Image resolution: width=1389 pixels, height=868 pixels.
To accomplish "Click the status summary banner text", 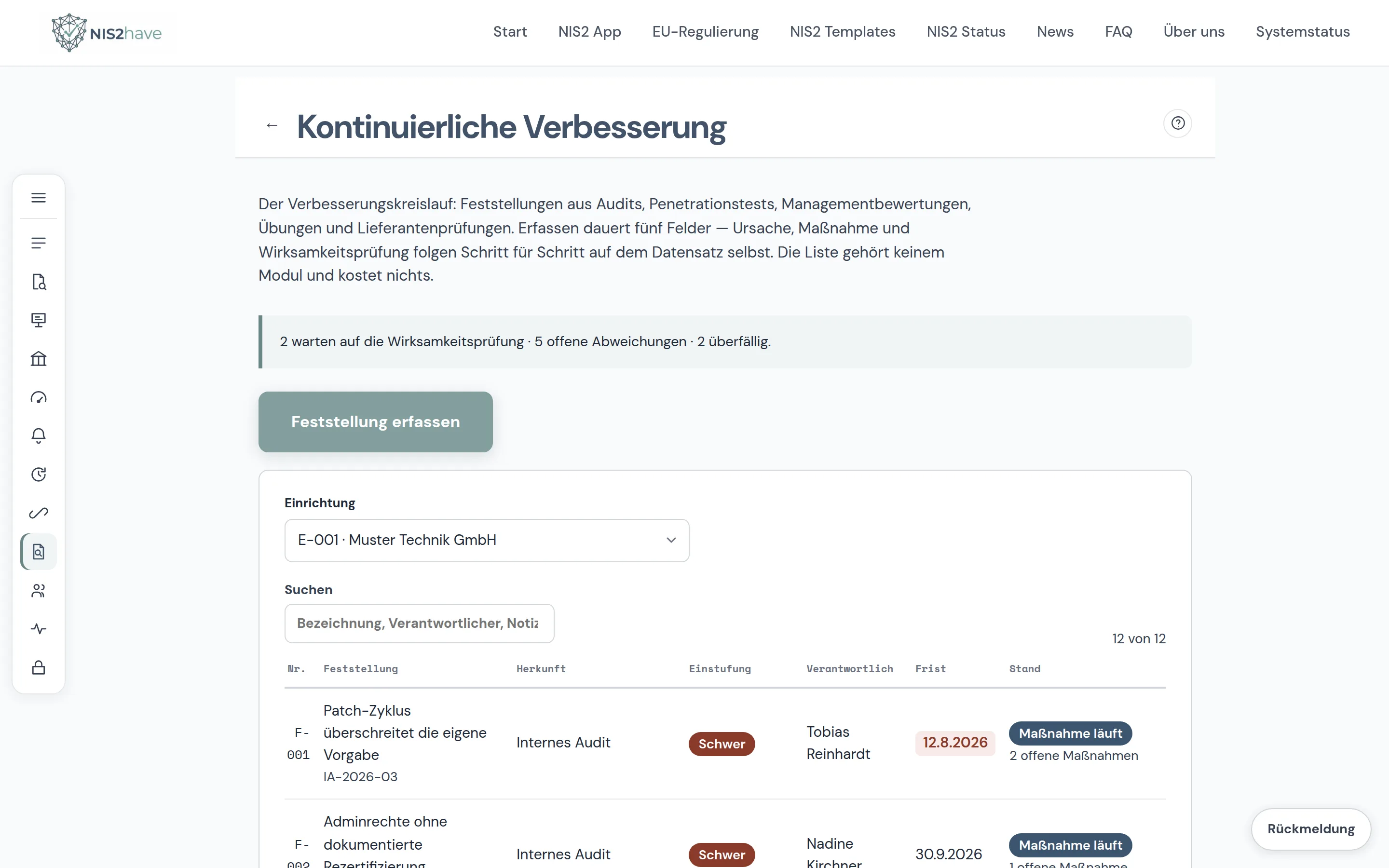I will pos(525,341).
